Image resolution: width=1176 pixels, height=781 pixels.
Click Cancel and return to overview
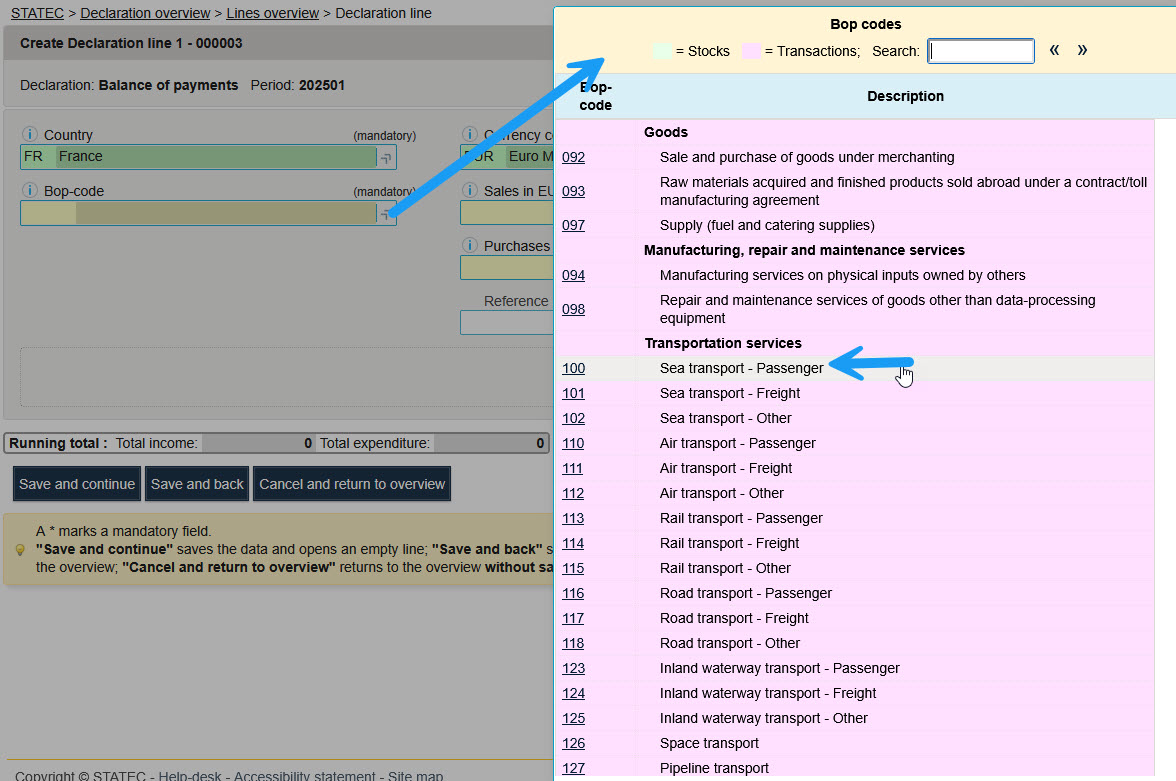pos(352,484)
